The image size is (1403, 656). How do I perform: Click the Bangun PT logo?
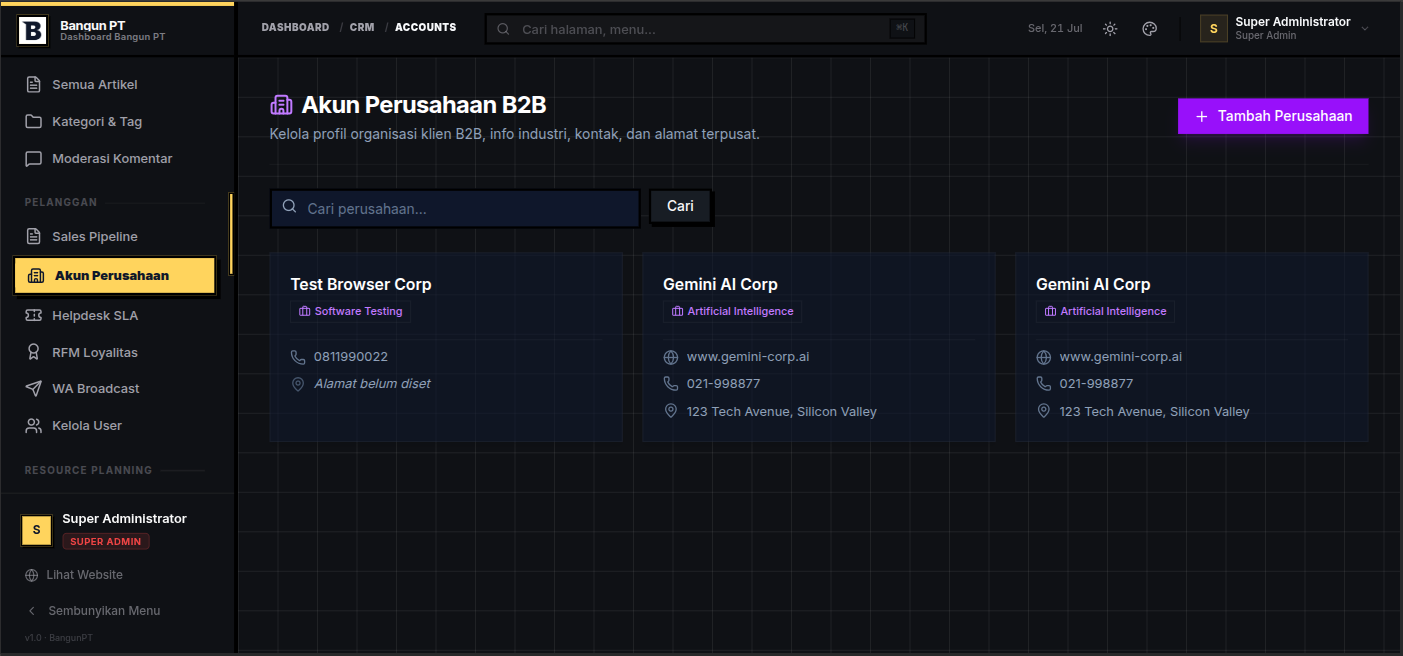pos(33,30)
